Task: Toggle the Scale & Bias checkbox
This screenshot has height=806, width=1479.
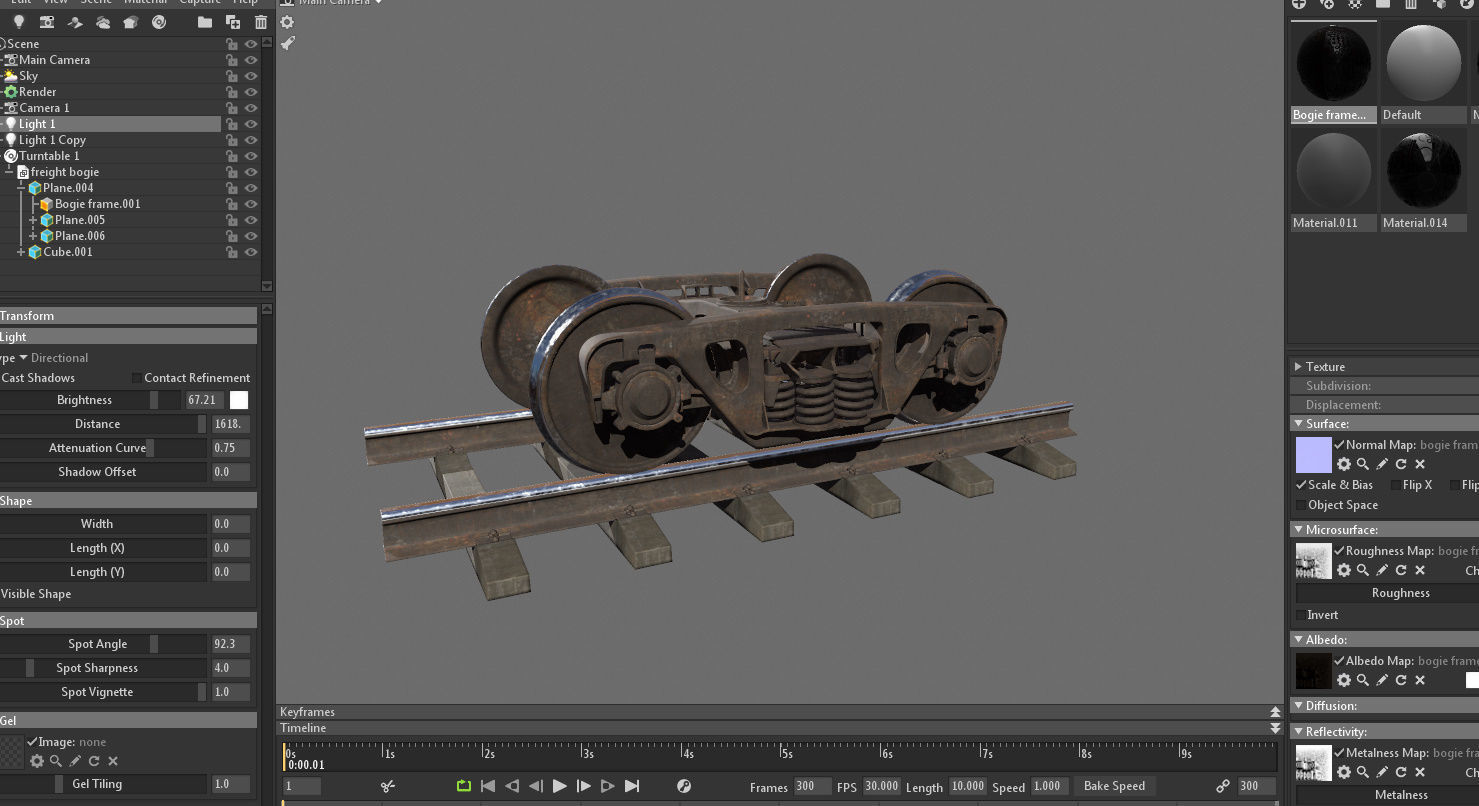Action: coord(1301,485)
